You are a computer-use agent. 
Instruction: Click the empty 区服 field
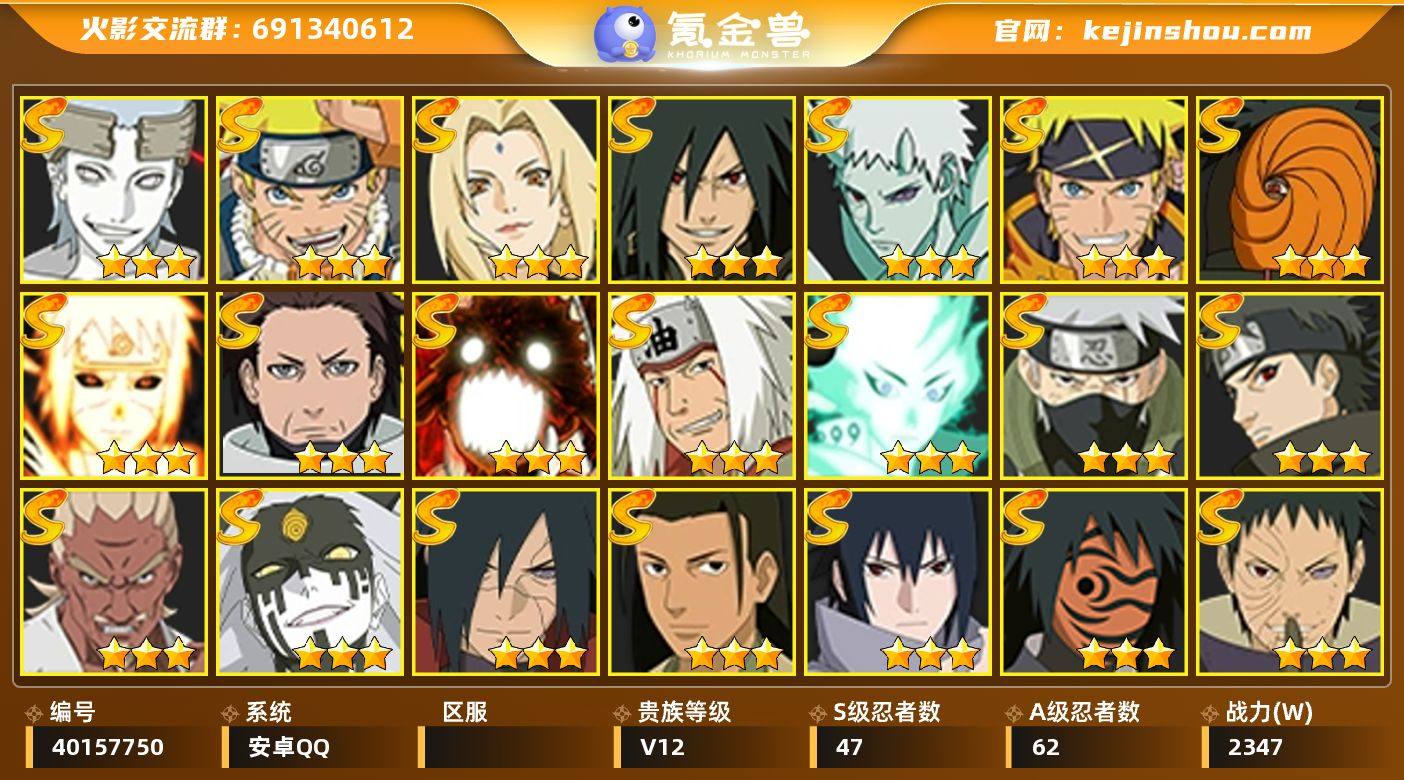[507, 747]
